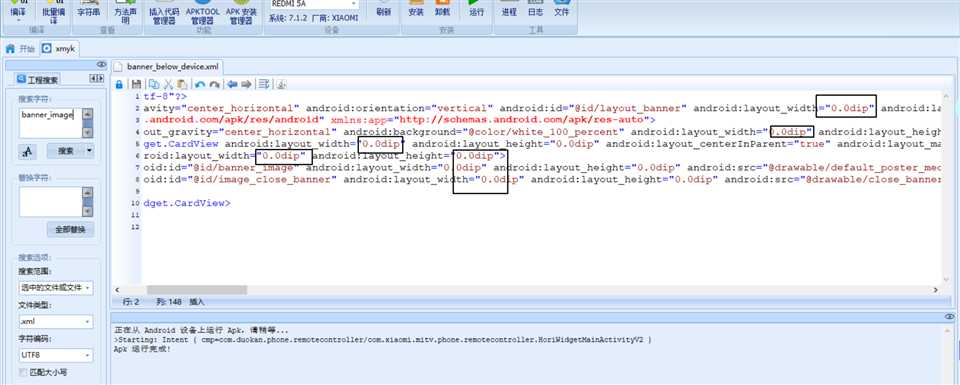Click the '行: 2' status bar entry

click(x=131, y=302)
